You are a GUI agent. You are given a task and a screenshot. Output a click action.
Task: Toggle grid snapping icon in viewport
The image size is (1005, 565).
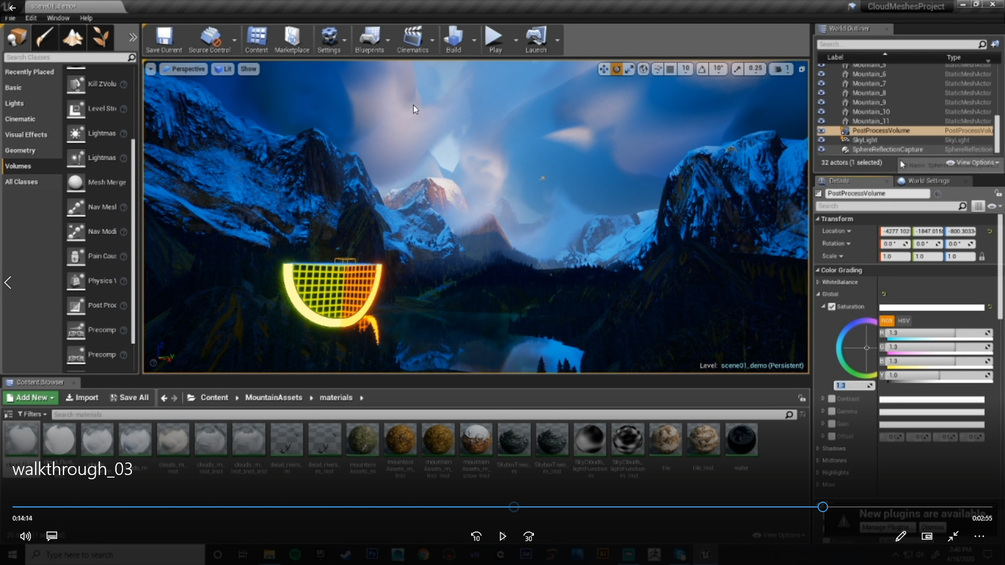coord(670,69)
